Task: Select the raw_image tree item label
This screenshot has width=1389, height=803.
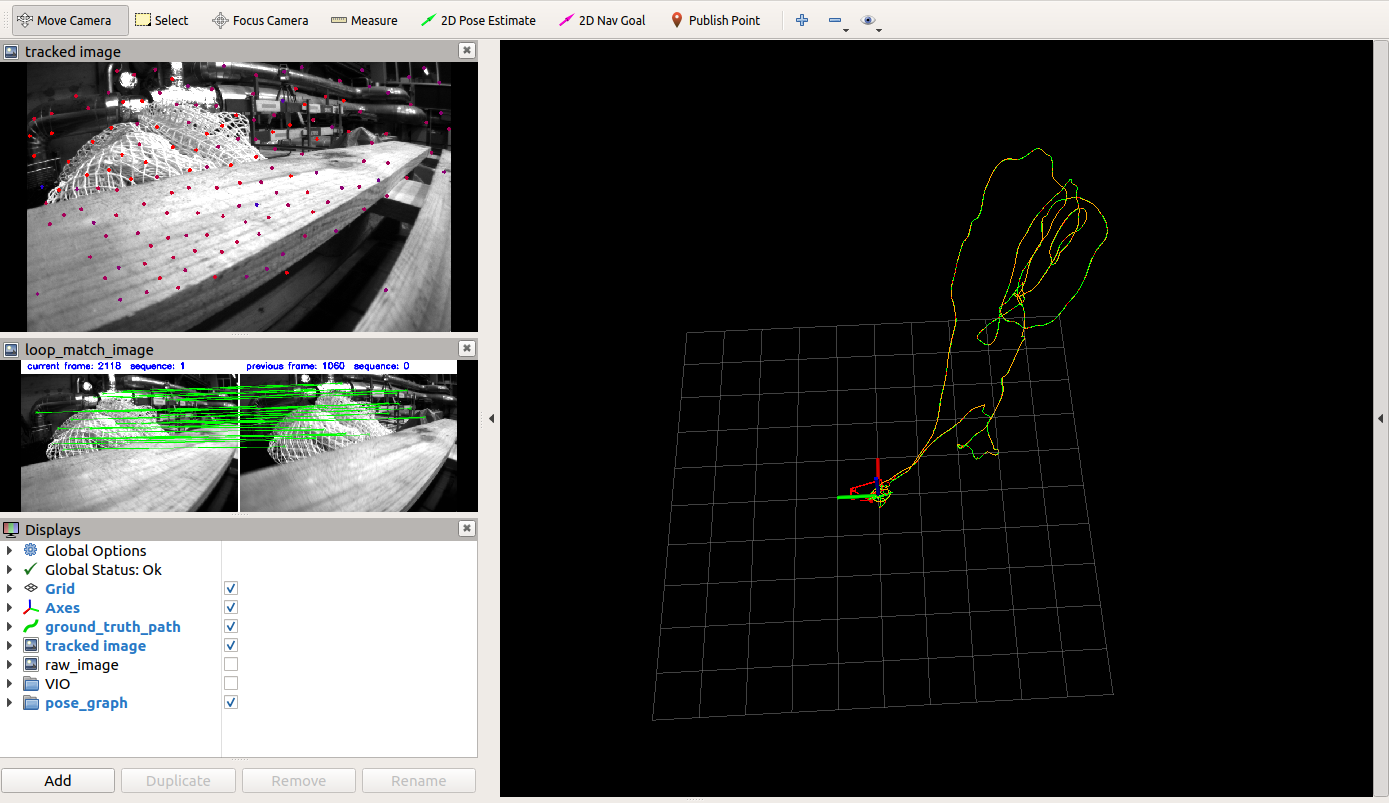Action: 82,665
